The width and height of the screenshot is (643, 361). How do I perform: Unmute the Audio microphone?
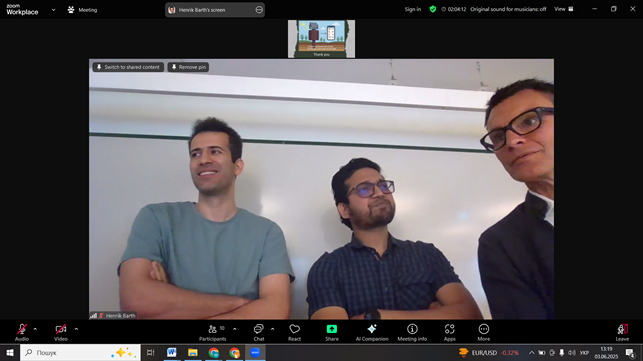point(22,329)
